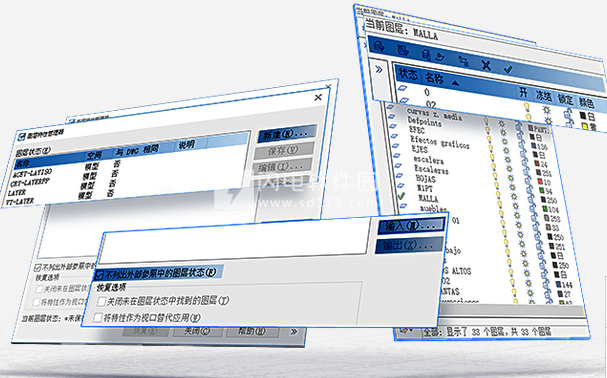Select the 状态 column header
Viewport: 607px width, 378px height.
[408, 74]
